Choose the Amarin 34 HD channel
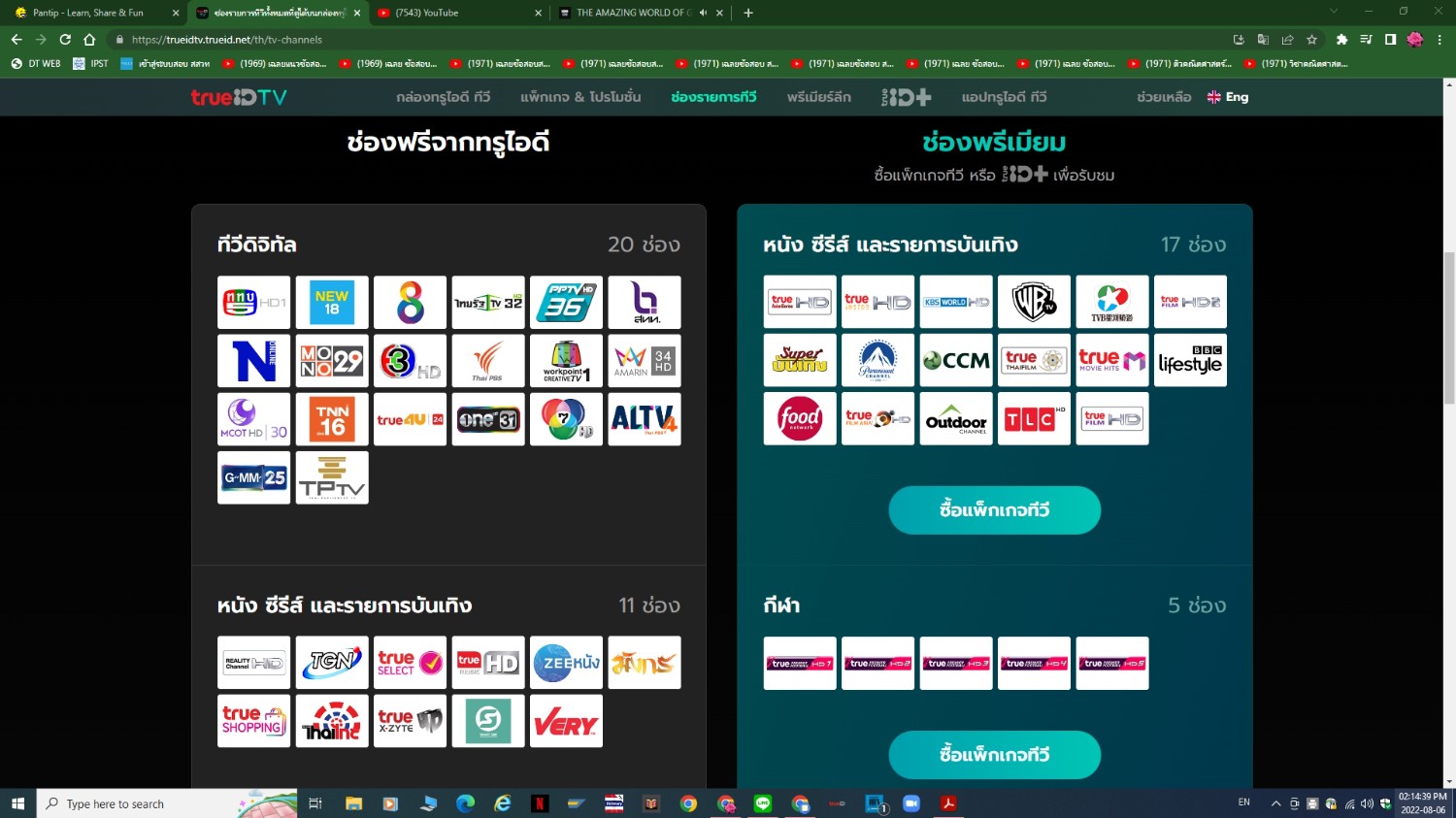 [645, 361]
